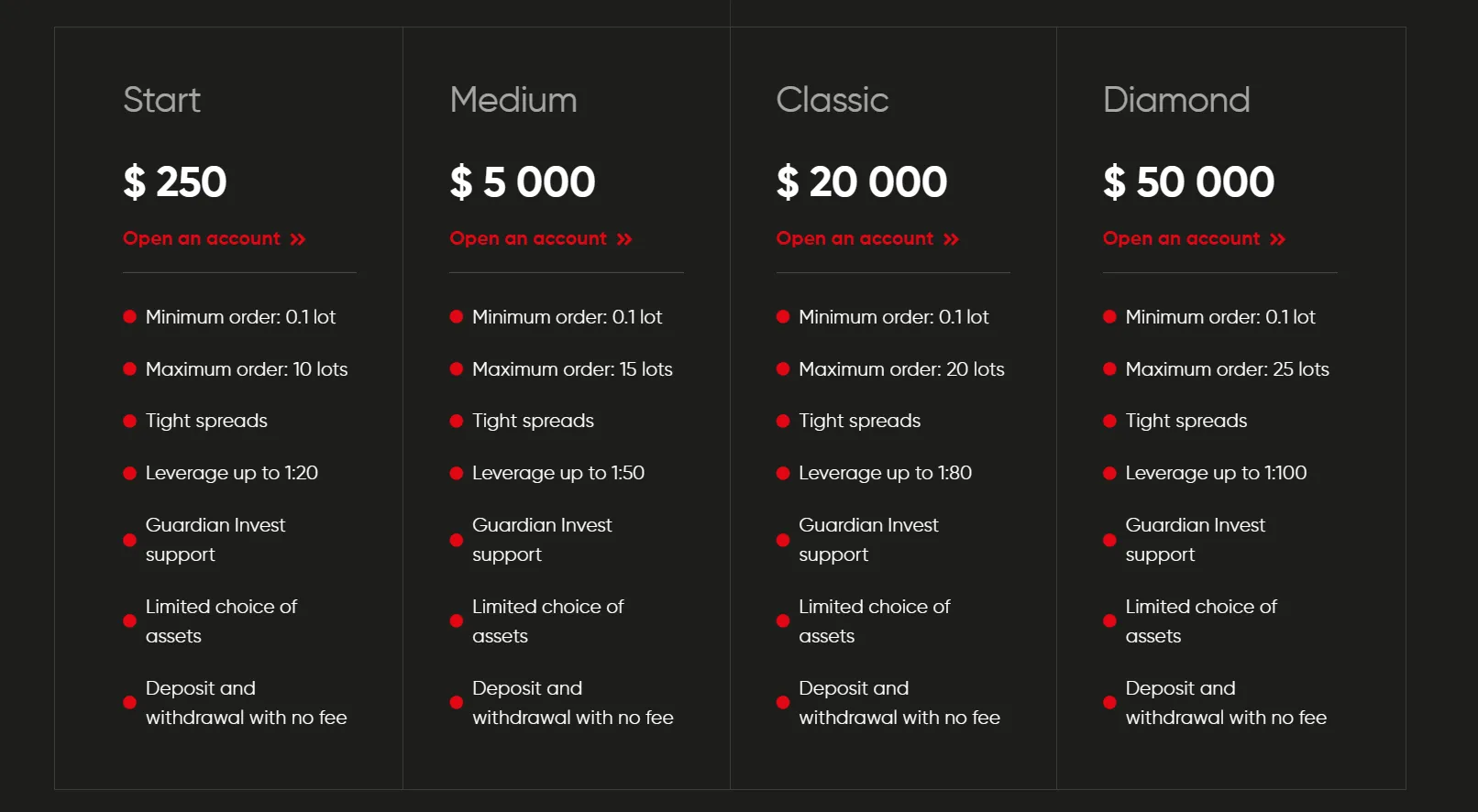Click the Classic plan heading
Image resolution: width=1478 pixels, height=812 pixels.
(833, 100)
